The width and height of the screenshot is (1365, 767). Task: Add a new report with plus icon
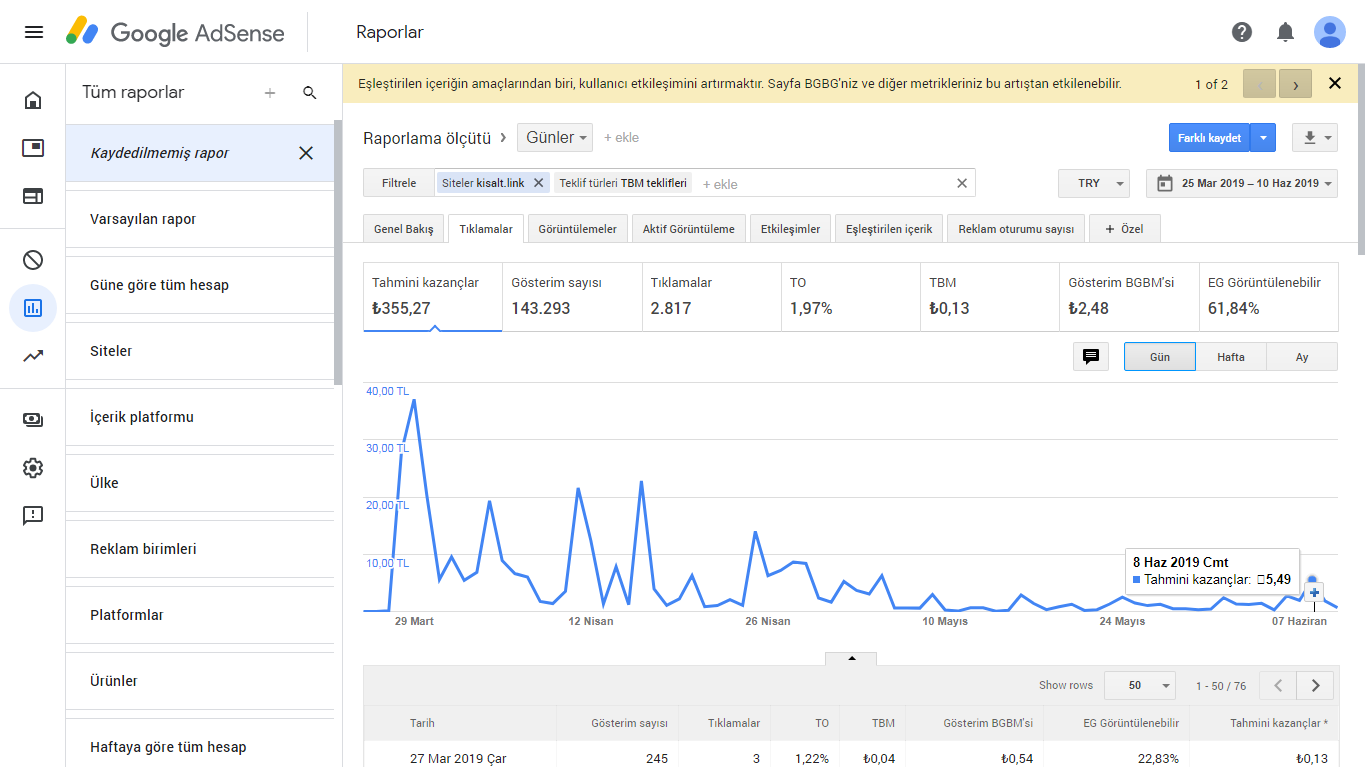pos(270,93)
